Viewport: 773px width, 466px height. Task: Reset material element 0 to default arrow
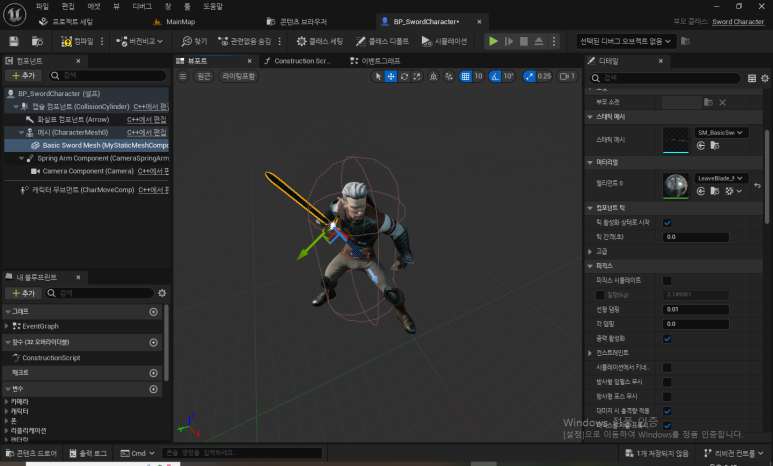pos(757,185)
